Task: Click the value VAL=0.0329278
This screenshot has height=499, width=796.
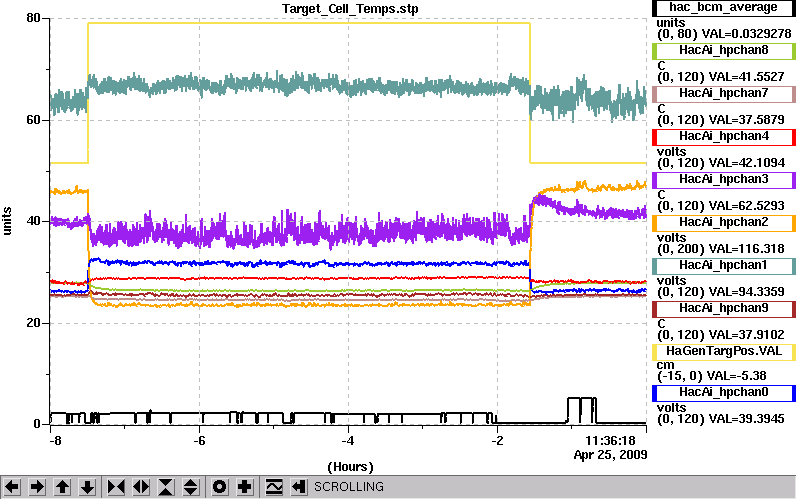Action: 746,34
